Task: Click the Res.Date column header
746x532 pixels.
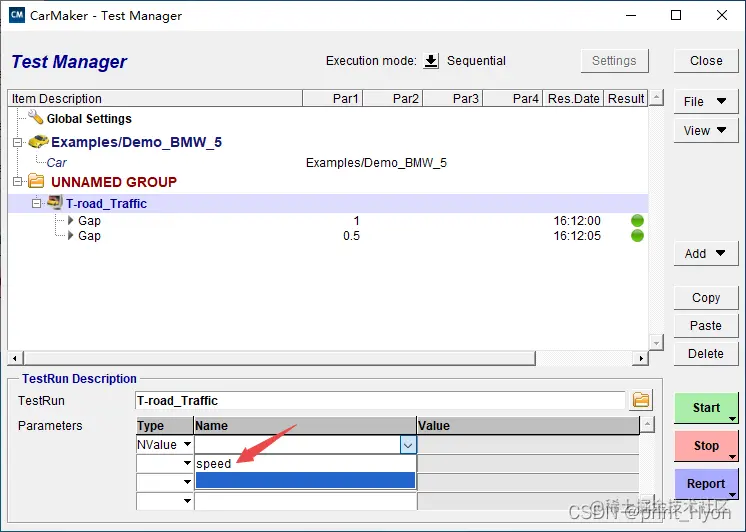Action: click(573, 99)
